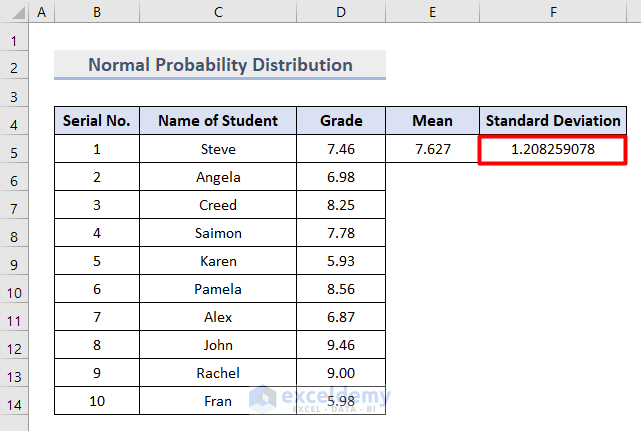Viewport: 641px width, 431px height.
Task: Select serial number 10 cell
Action: coord(96,401)
